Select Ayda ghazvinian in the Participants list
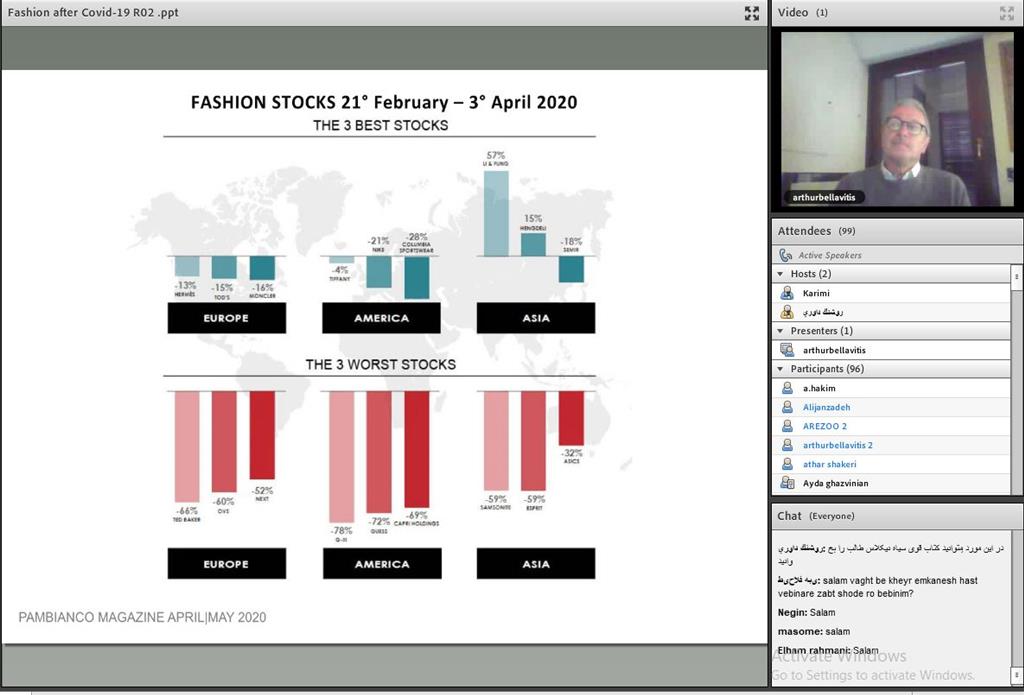The image size is (1024, 695). (x=891, y=483)
